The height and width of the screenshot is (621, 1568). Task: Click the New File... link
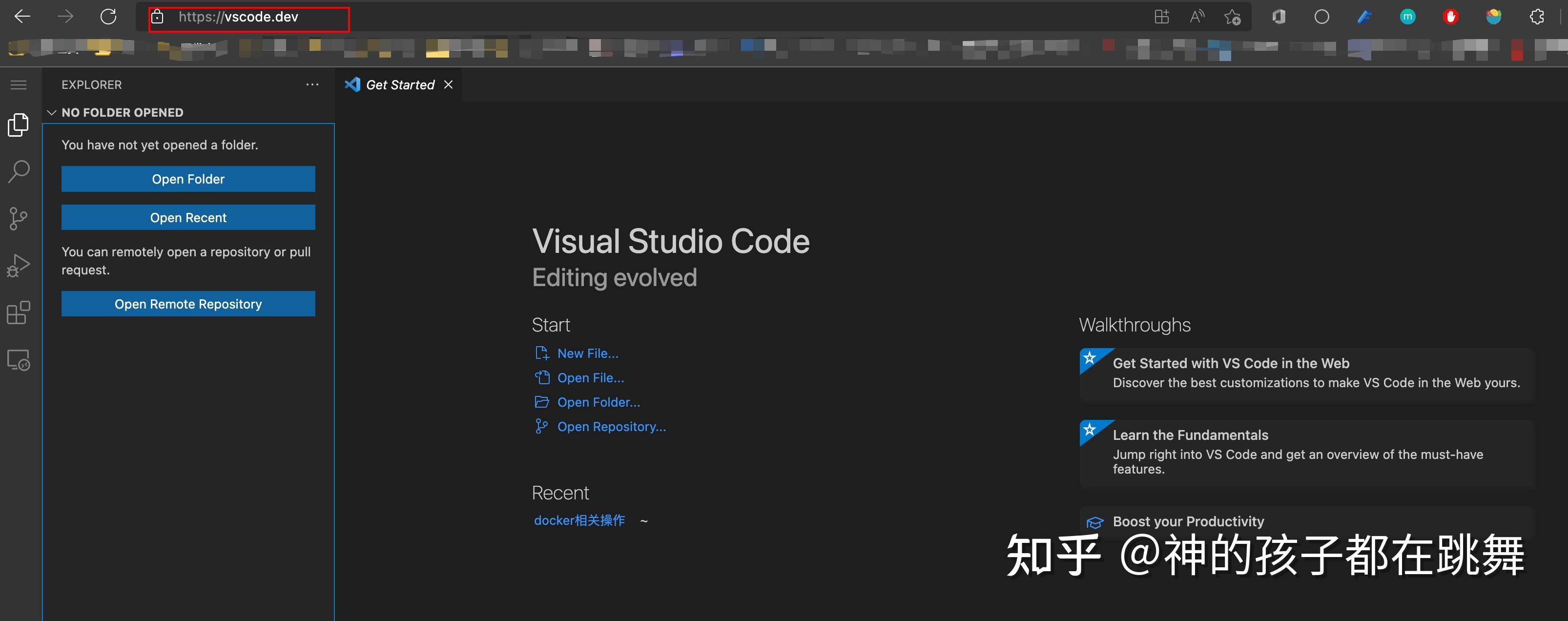coord(587,353)
